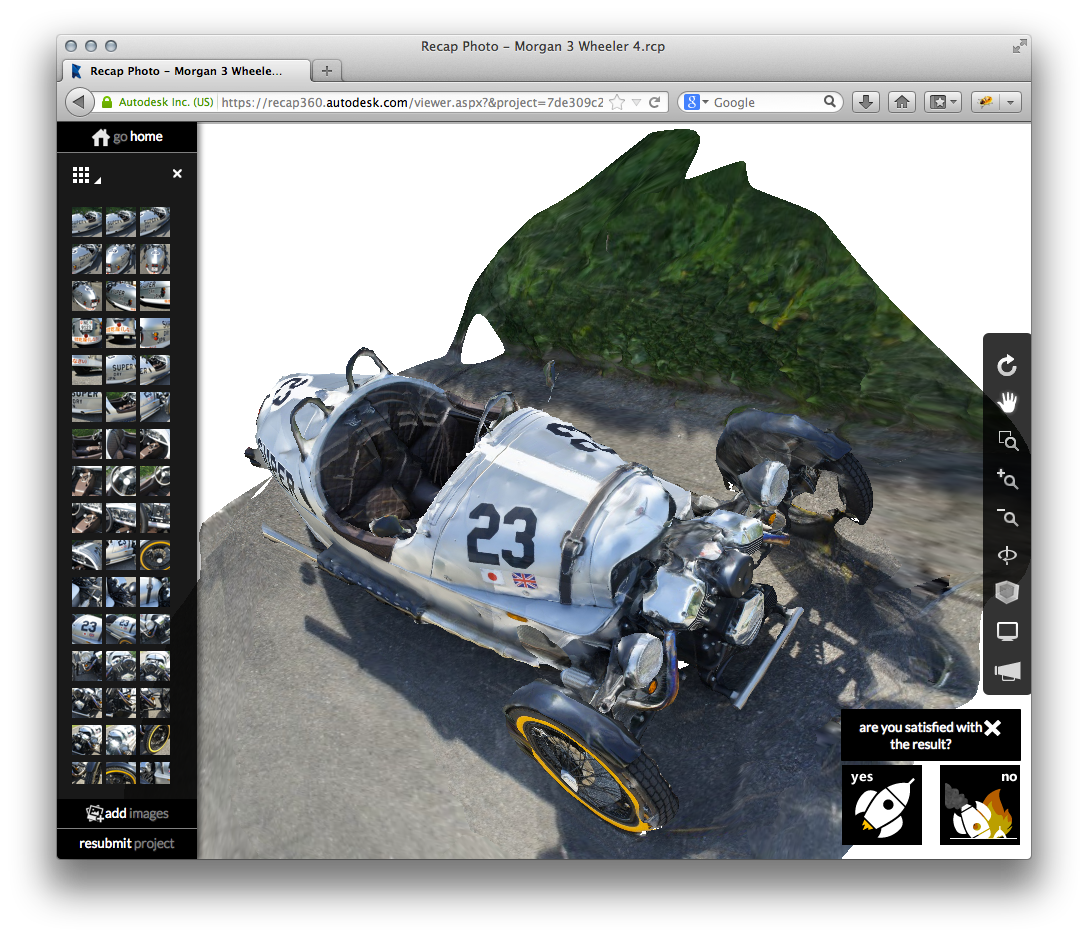The height and width of the screenshot is (938, 1088).
Task: Select the pan hand tool
Action: (1007, 403)
